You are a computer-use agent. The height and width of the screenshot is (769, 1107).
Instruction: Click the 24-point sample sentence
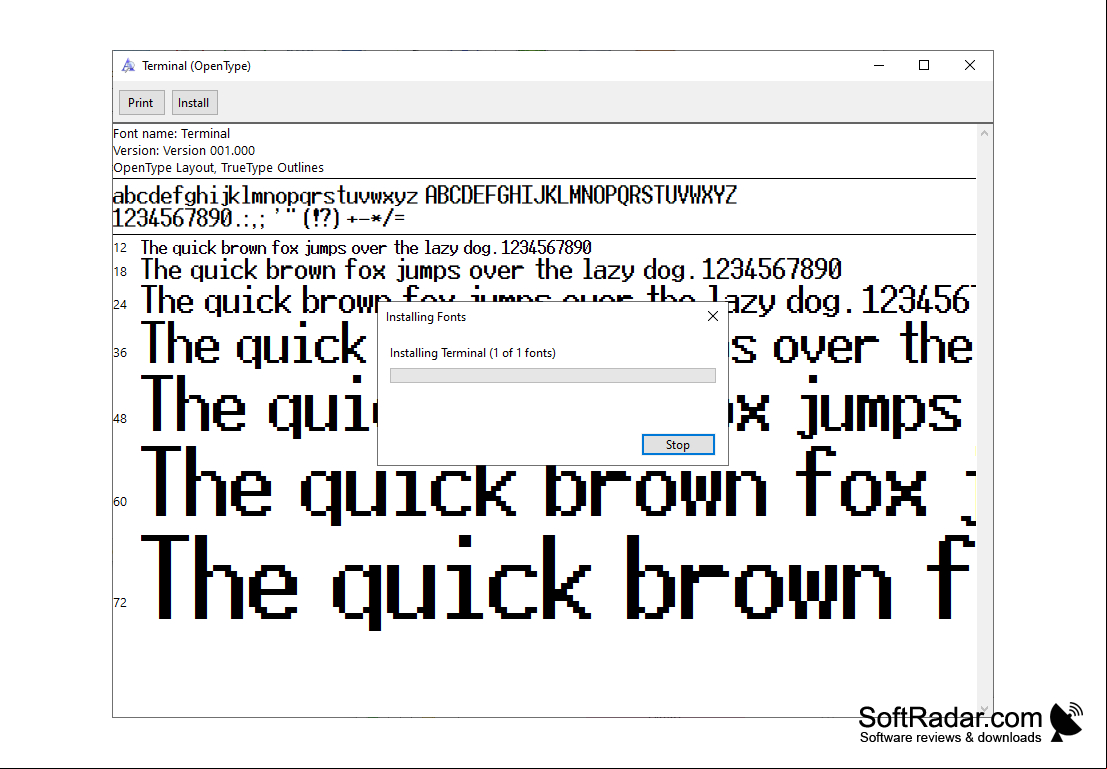pos(558,301)
